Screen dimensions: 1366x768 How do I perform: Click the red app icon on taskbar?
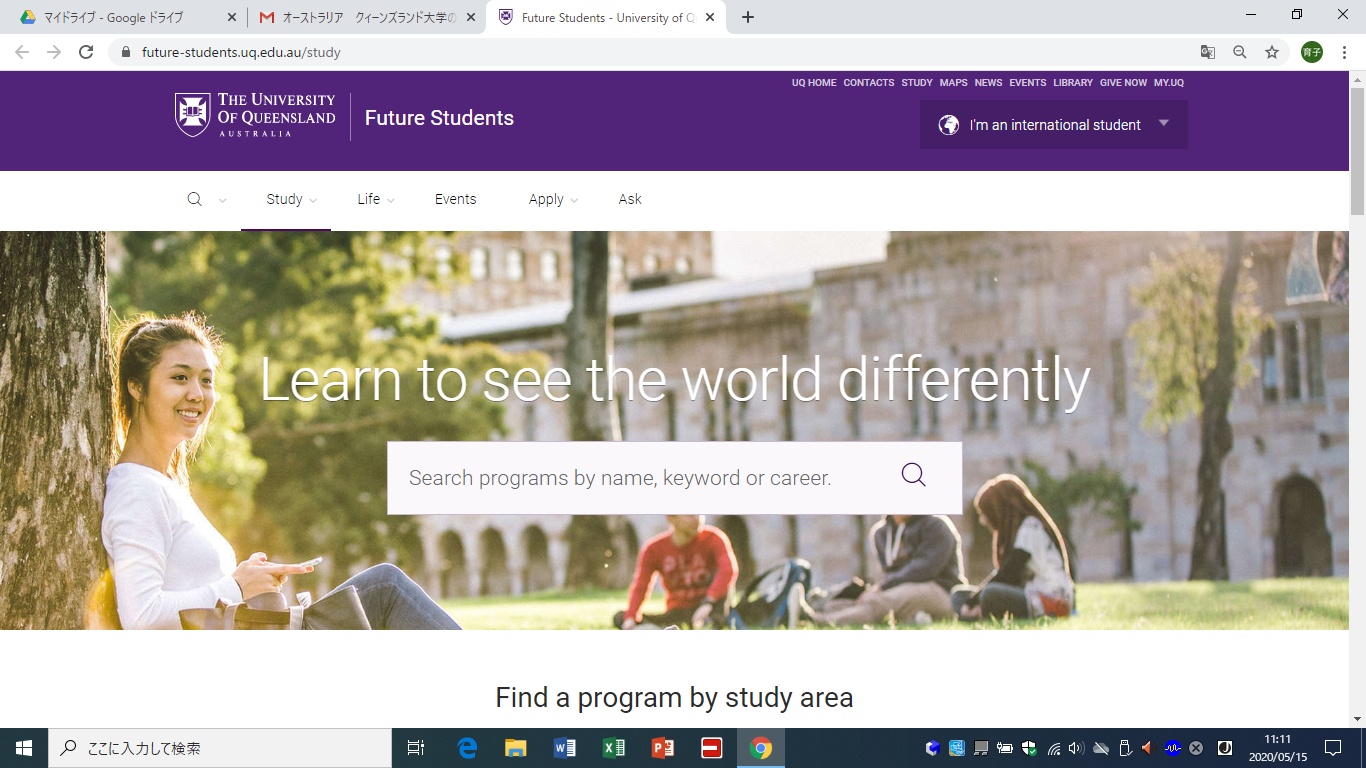711,748
